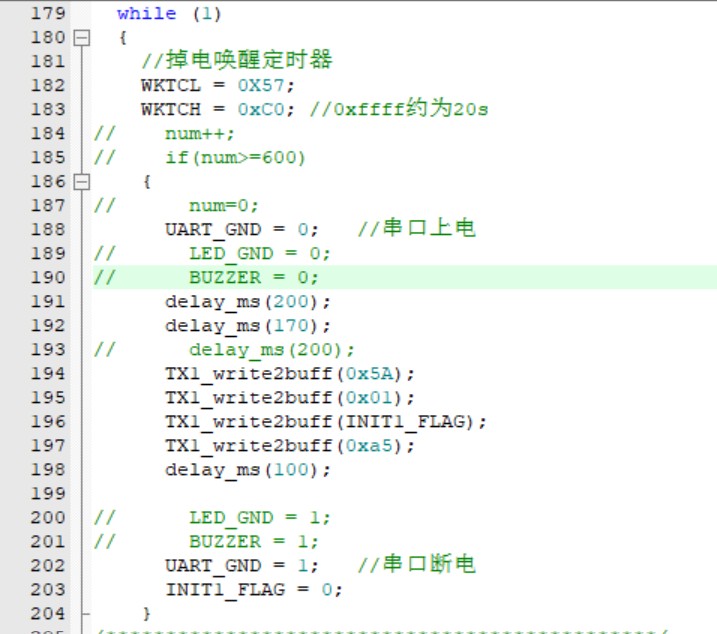Click 'TX1_write2buff(0xa5);' line
717x634 pixels.
[x=290, y=446]
